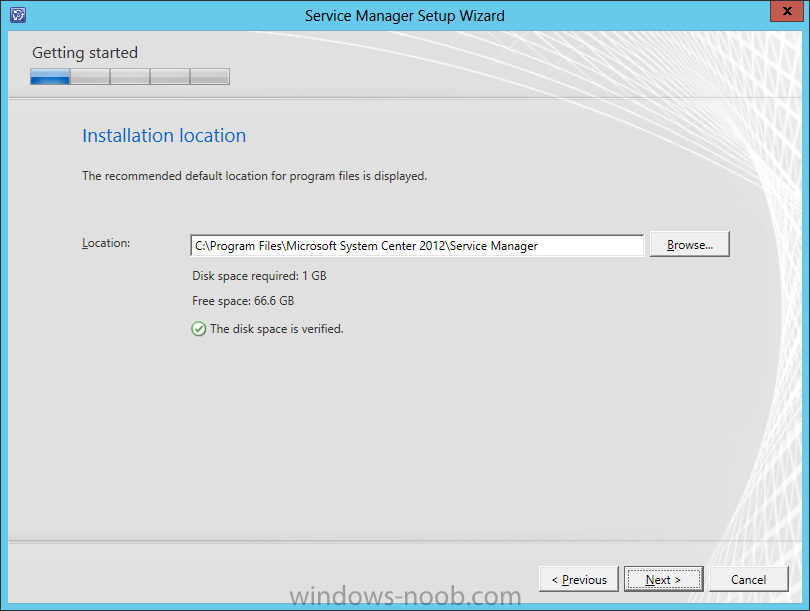Click the Service Manager Setup Wizard title
The height and width of the screenshot is (611, 810).
404,16
